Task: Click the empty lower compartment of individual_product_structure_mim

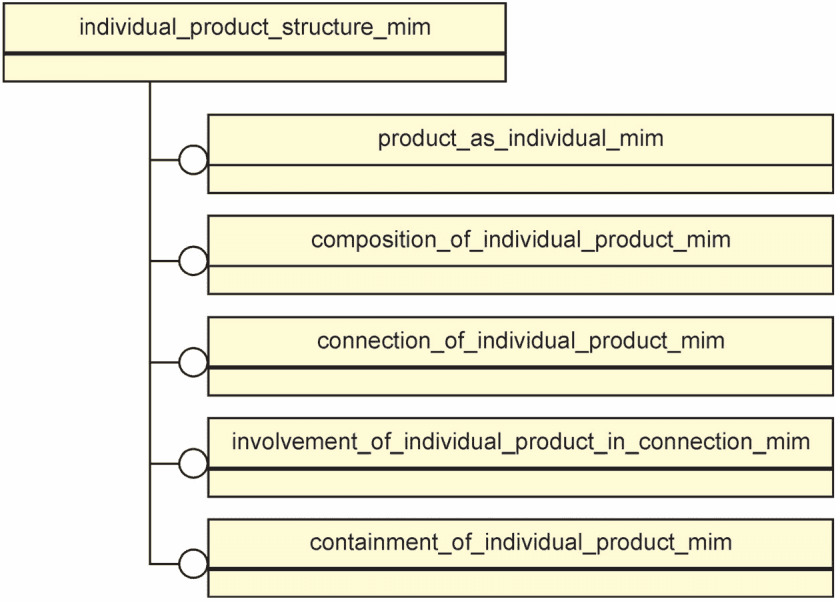Action: 255,68
